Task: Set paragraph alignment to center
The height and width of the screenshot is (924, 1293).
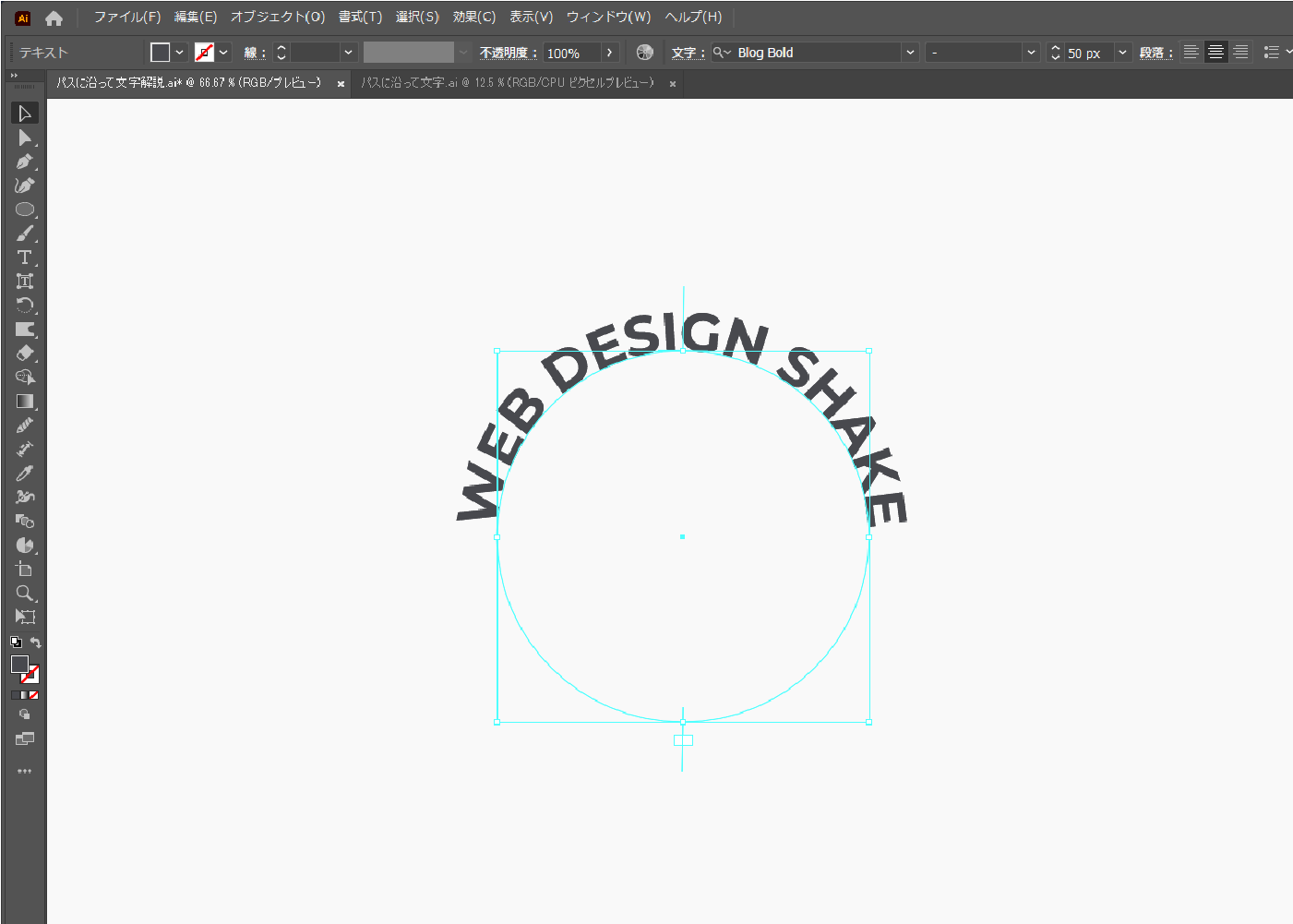Action: tap(1216, 53)
